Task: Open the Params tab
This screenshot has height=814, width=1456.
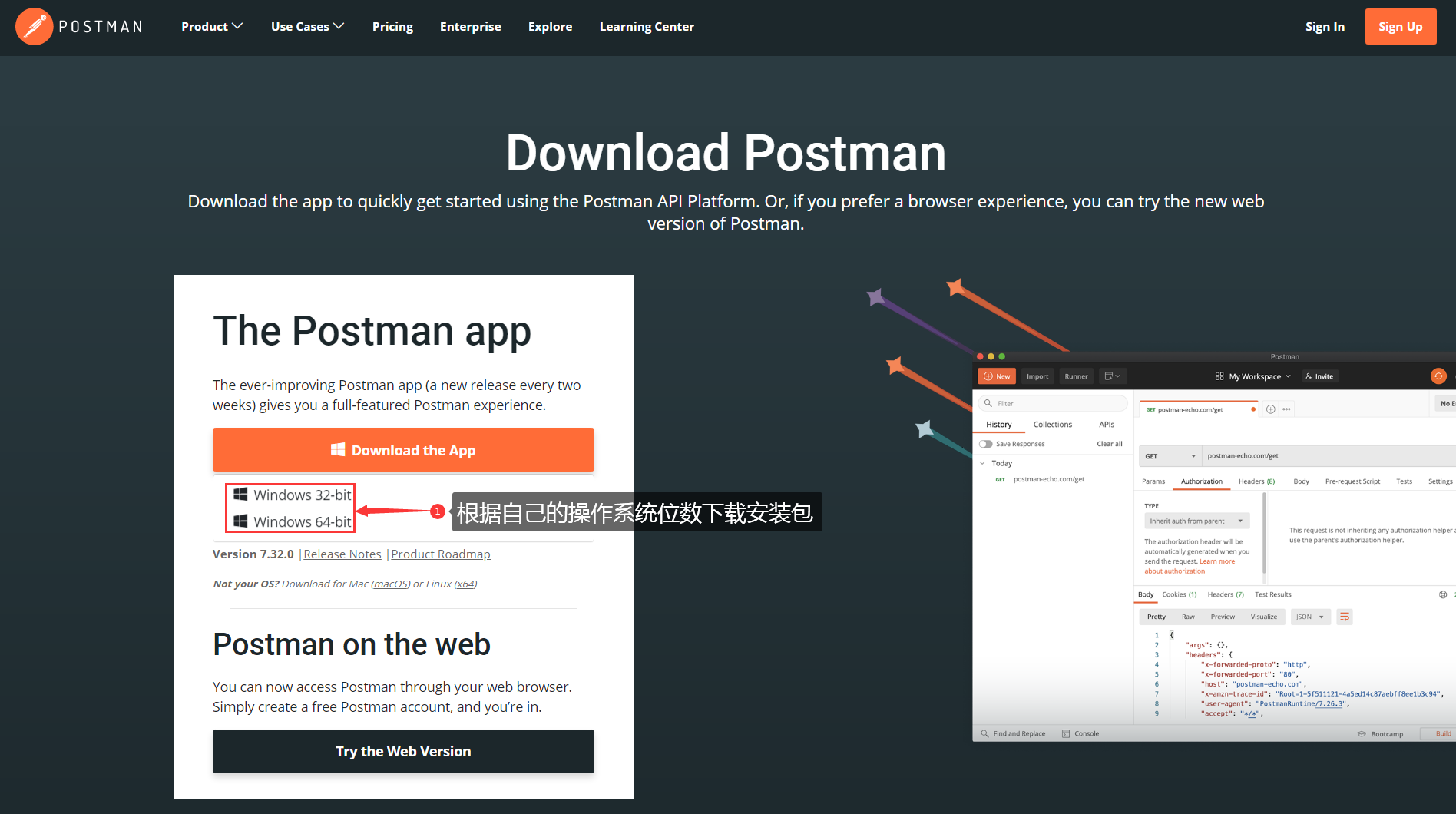Action: (x=1153, y=481)
